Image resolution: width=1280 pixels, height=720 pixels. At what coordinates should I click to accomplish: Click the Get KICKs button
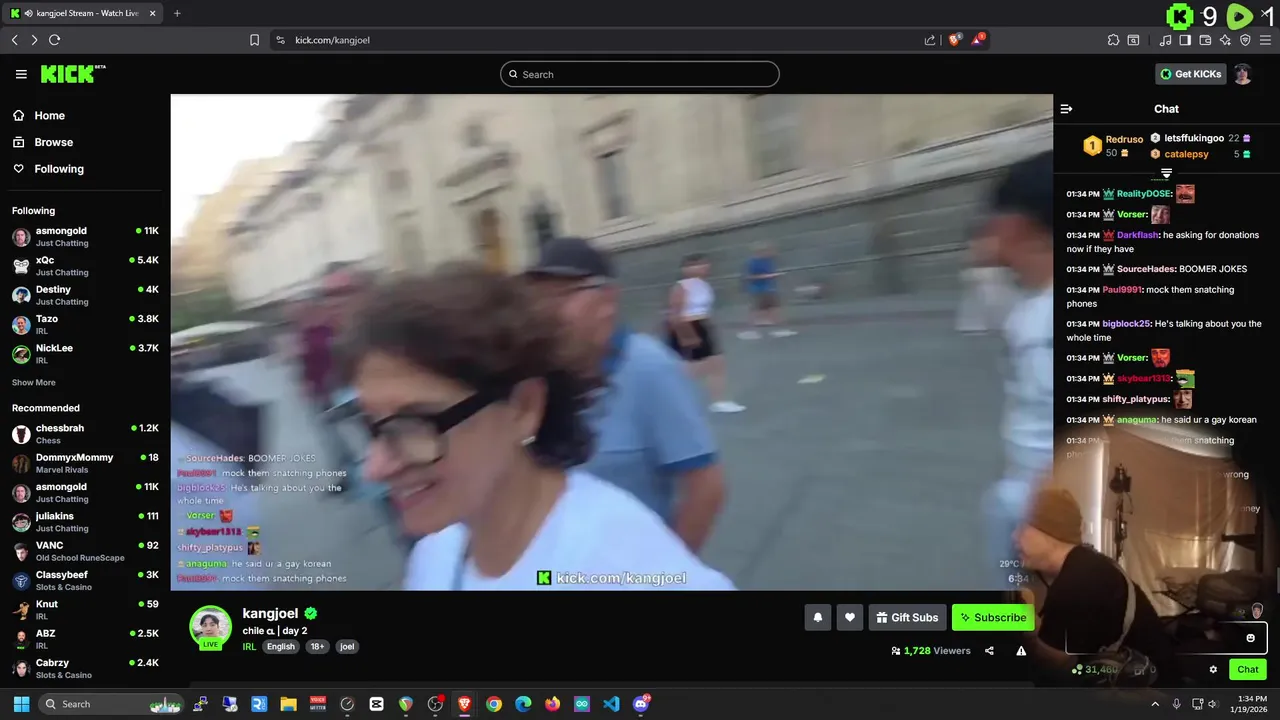pos(1190,74)
